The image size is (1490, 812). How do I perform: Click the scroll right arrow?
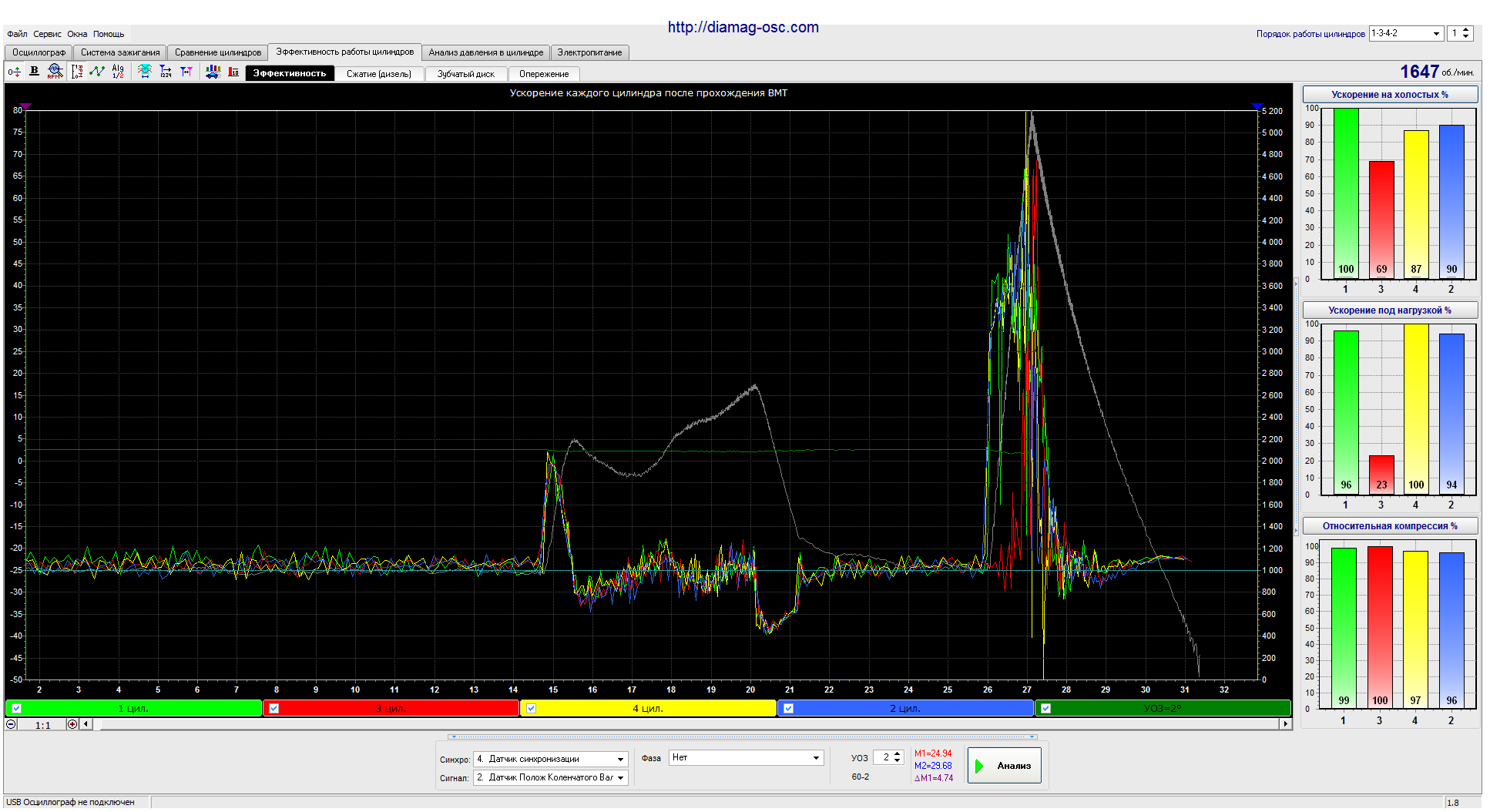[x=1284, y=724]
